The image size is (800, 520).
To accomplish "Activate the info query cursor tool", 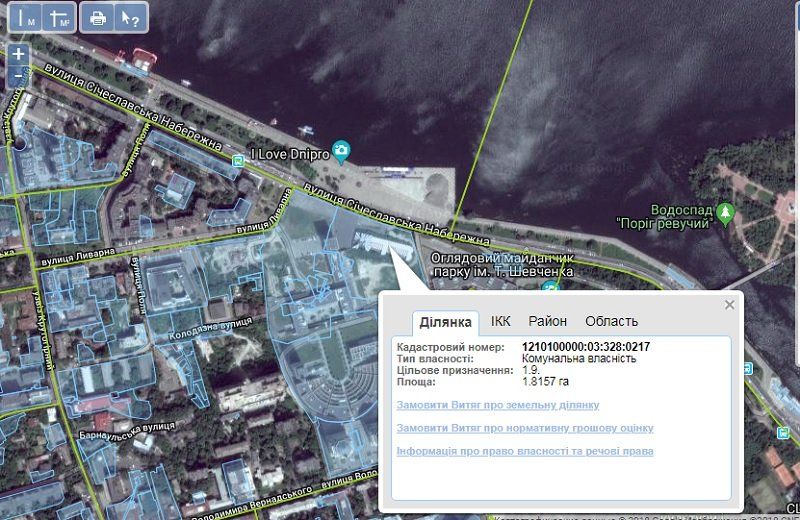I will (x=129, y=17).
